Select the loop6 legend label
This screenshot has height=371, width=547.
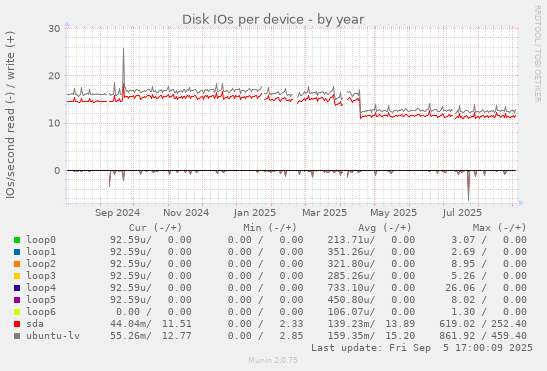coord(41,312)
